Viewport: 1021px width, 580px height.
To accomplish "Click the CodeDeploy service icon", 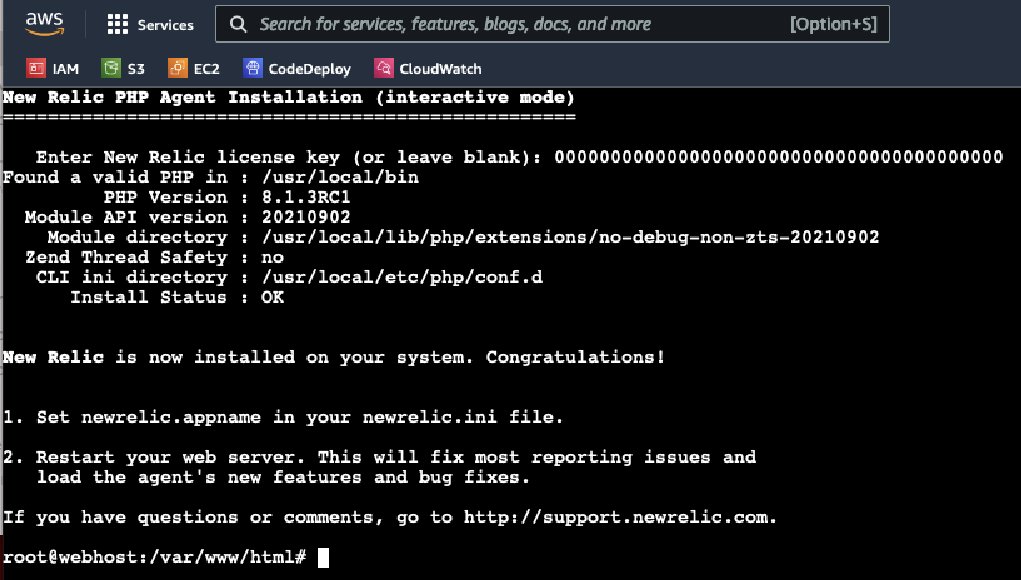I will (x=253, y=68).
